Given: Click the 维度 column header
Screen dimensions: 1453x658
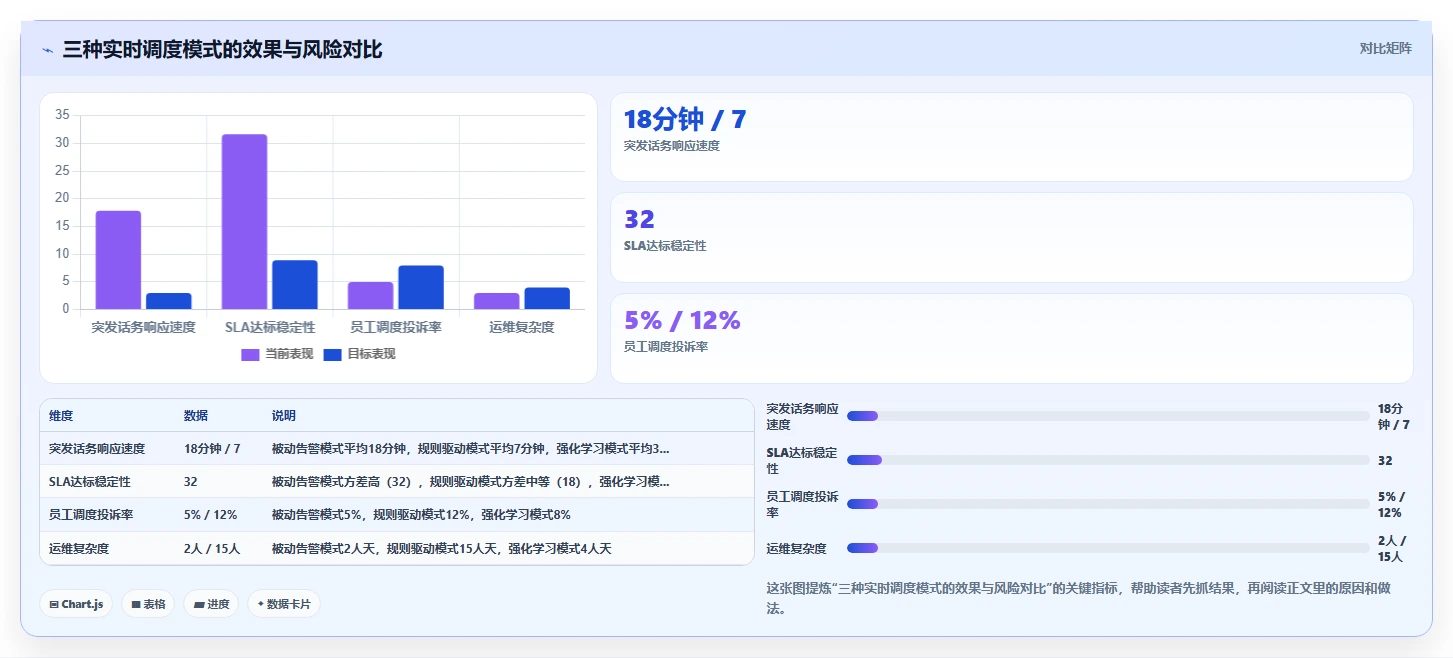Looking at the screenshot, I should click(x=61, y=416).
